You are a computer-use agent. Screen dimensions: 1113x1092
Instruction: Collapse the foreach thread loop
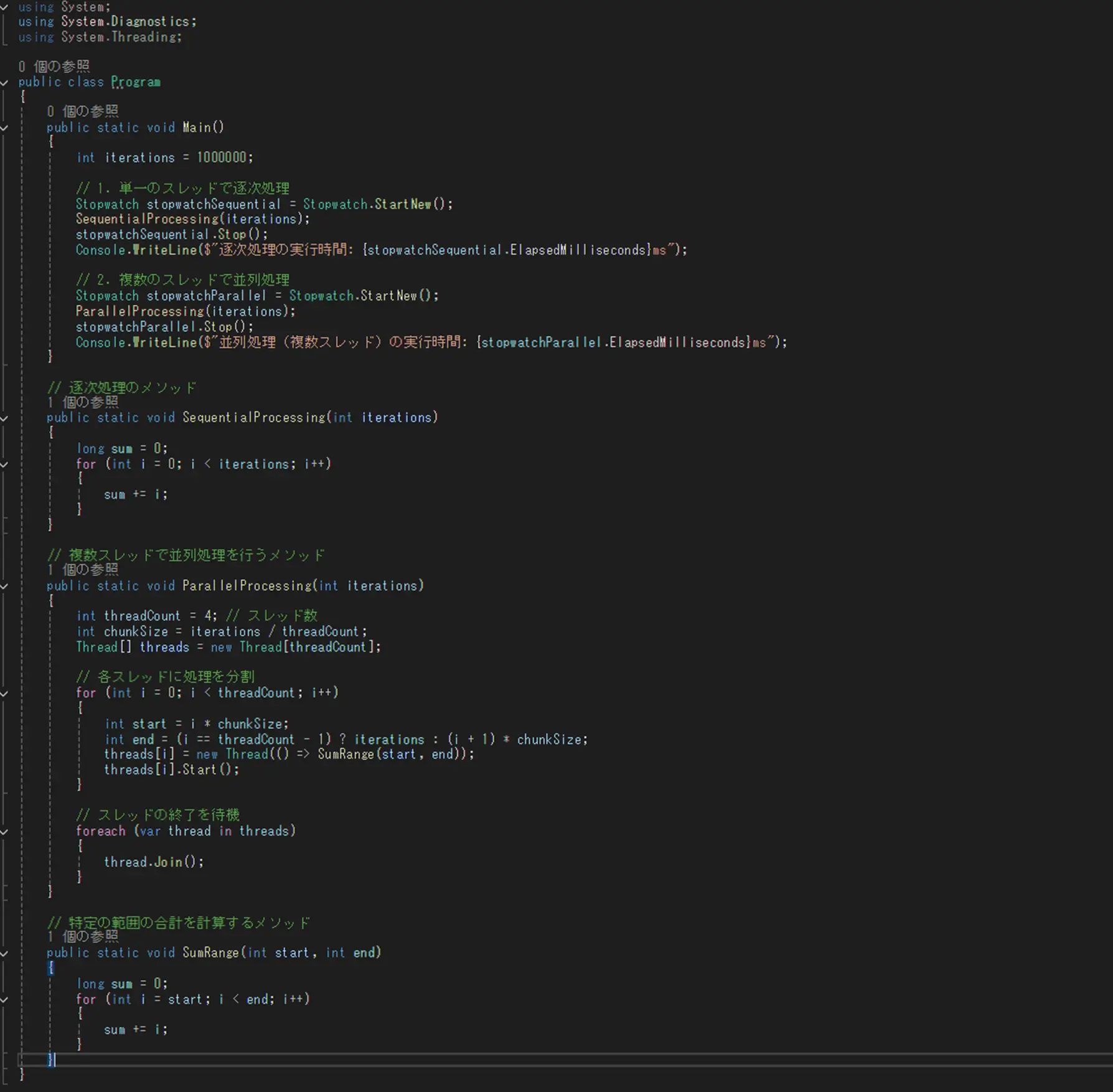click(4, 831)
